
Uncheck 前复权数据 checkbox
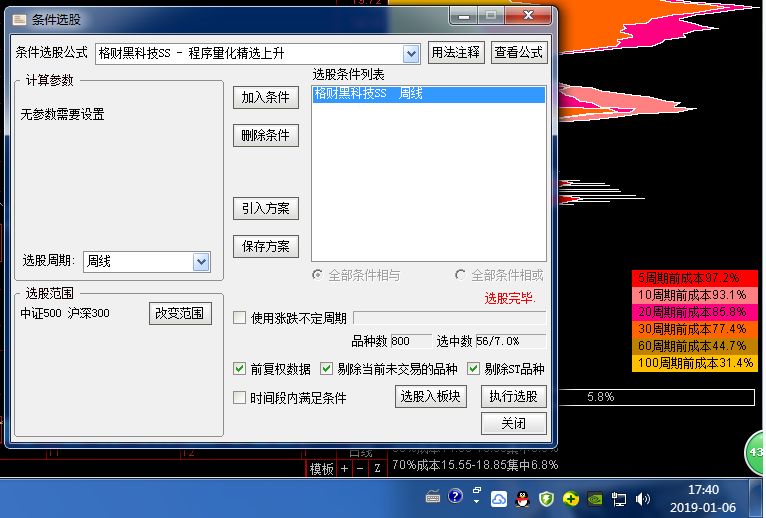click(239, 368)
